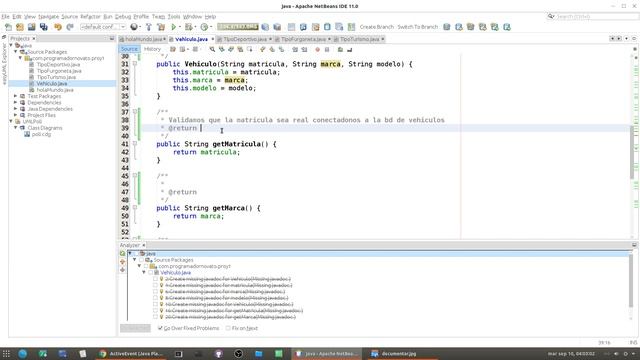Open the blue file manager taskbar icon

click(x=258, y=354)
